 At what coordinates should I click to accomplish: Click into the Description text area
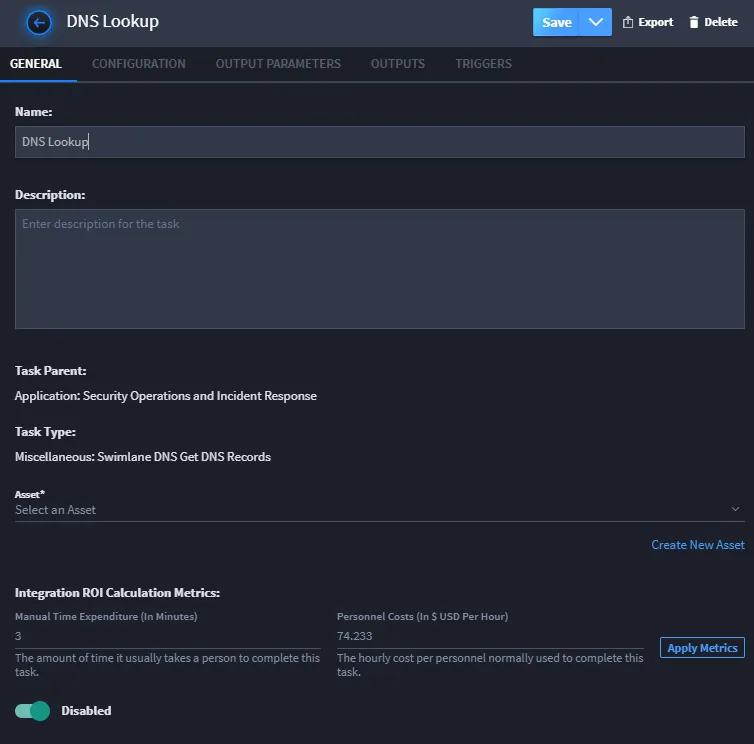coord(379,269)
